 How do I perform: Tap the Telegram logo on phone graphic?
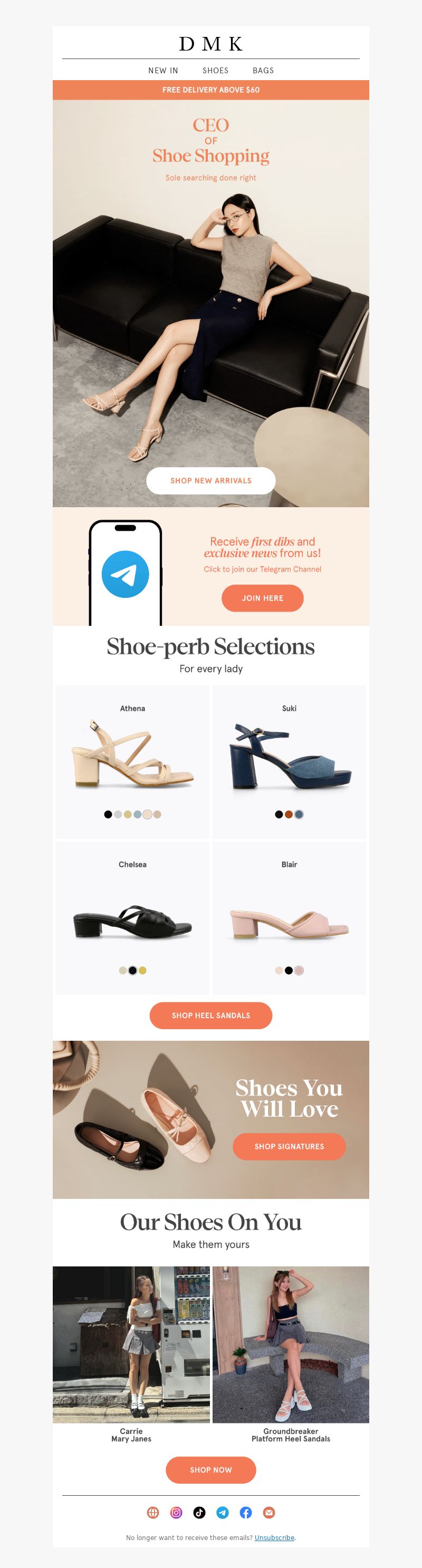pos(126,574)
